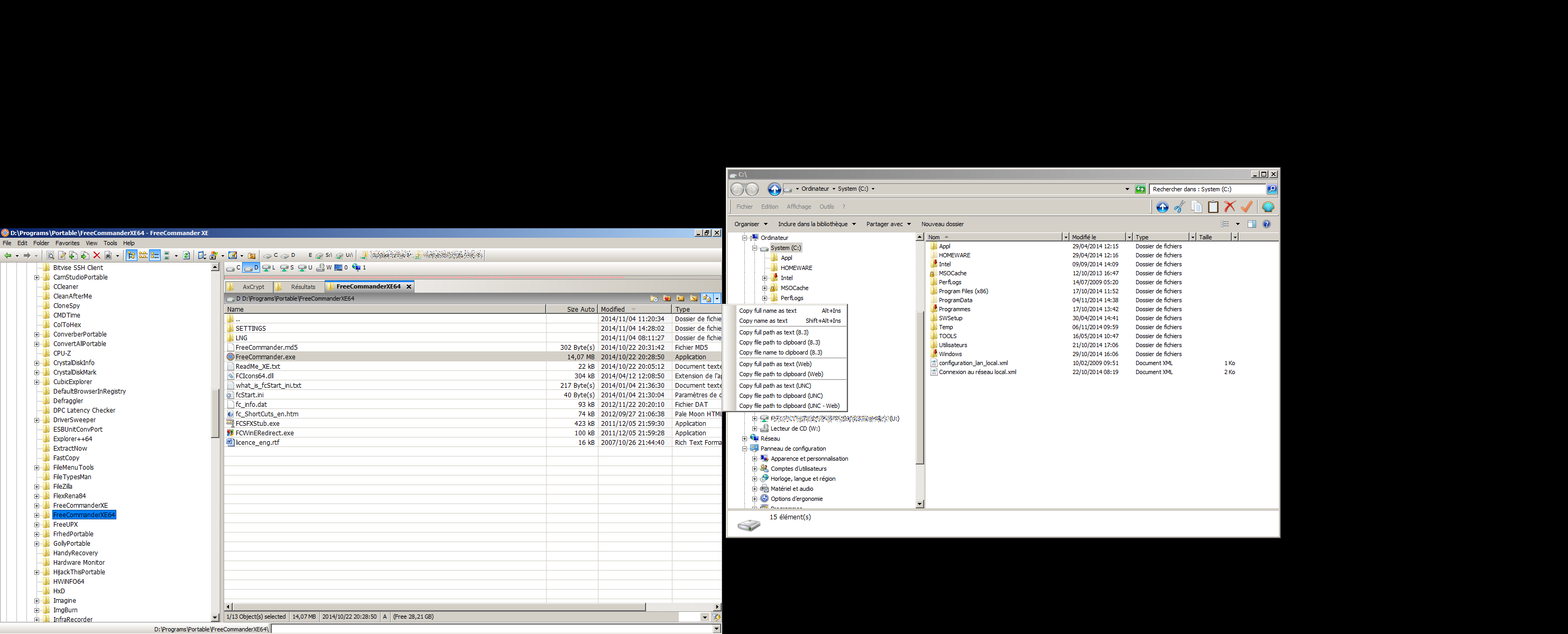Switch to the AxCrypt tab

tap(248, 286)
